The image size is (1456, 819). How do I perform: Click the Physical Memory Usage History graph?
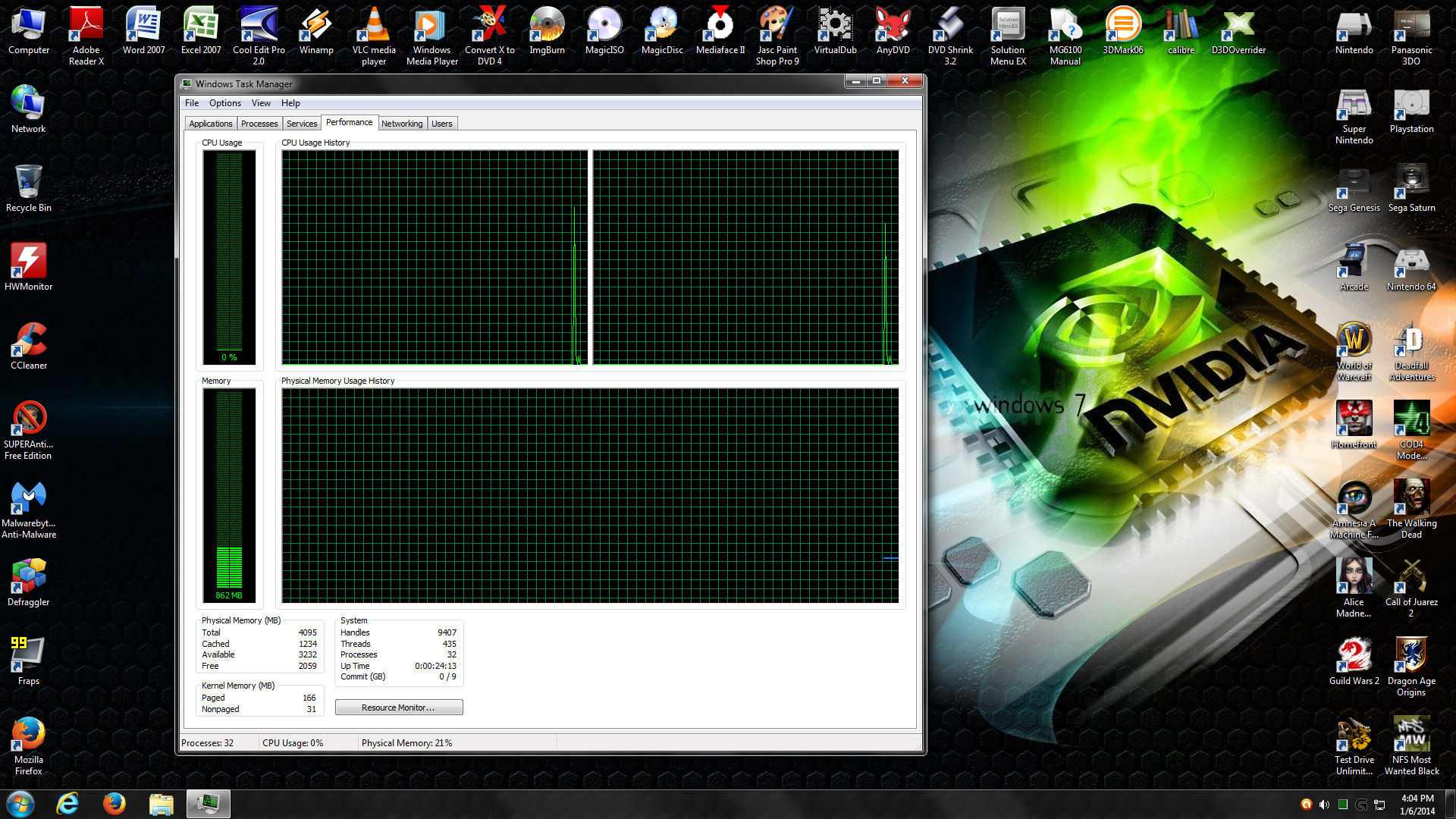click(590, 495)
